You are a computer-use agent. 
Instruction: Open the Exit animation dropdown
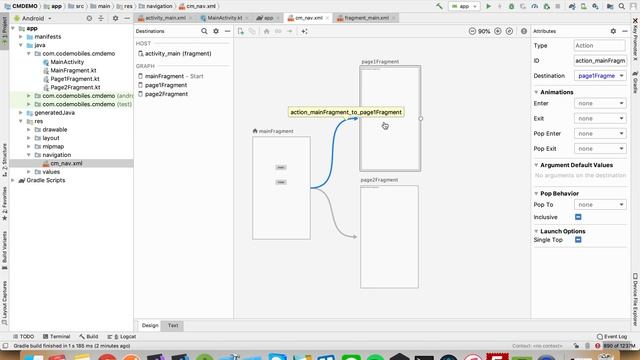(x=600, y=118)
